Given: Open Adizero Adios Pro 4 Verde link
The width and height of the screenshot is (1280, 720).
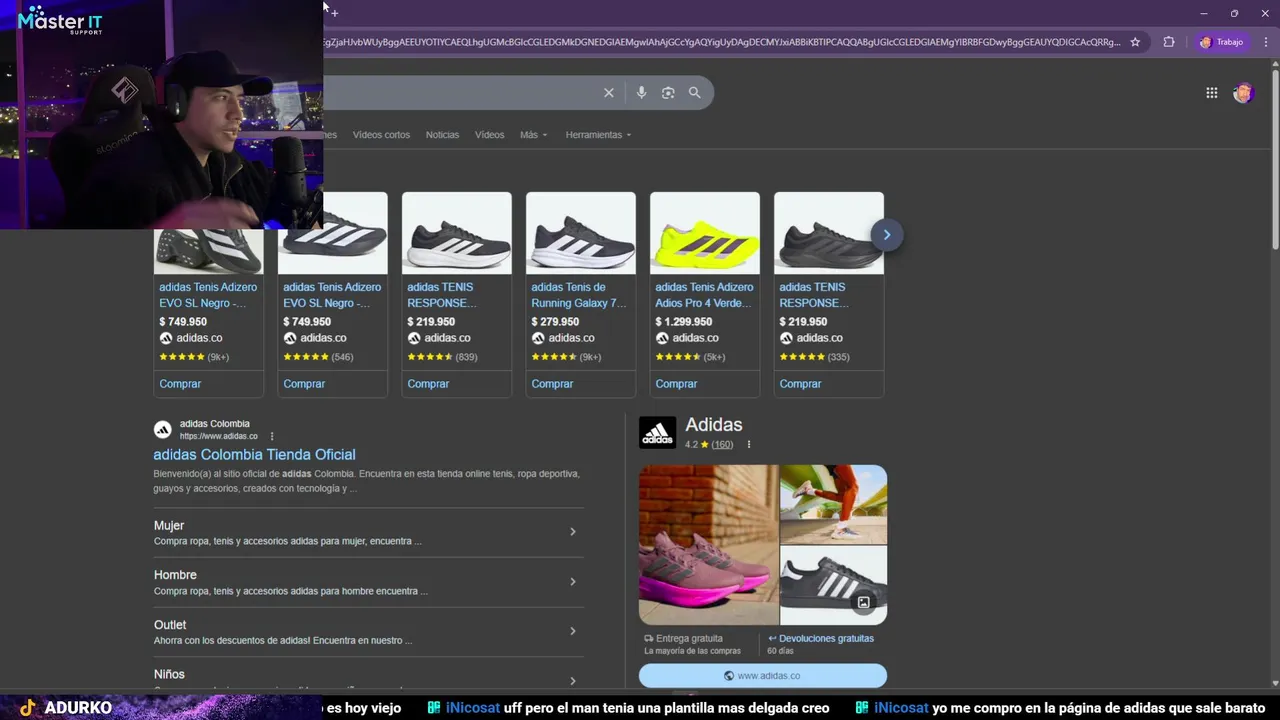Looking at the screenshot, I should tap(704, 295).
